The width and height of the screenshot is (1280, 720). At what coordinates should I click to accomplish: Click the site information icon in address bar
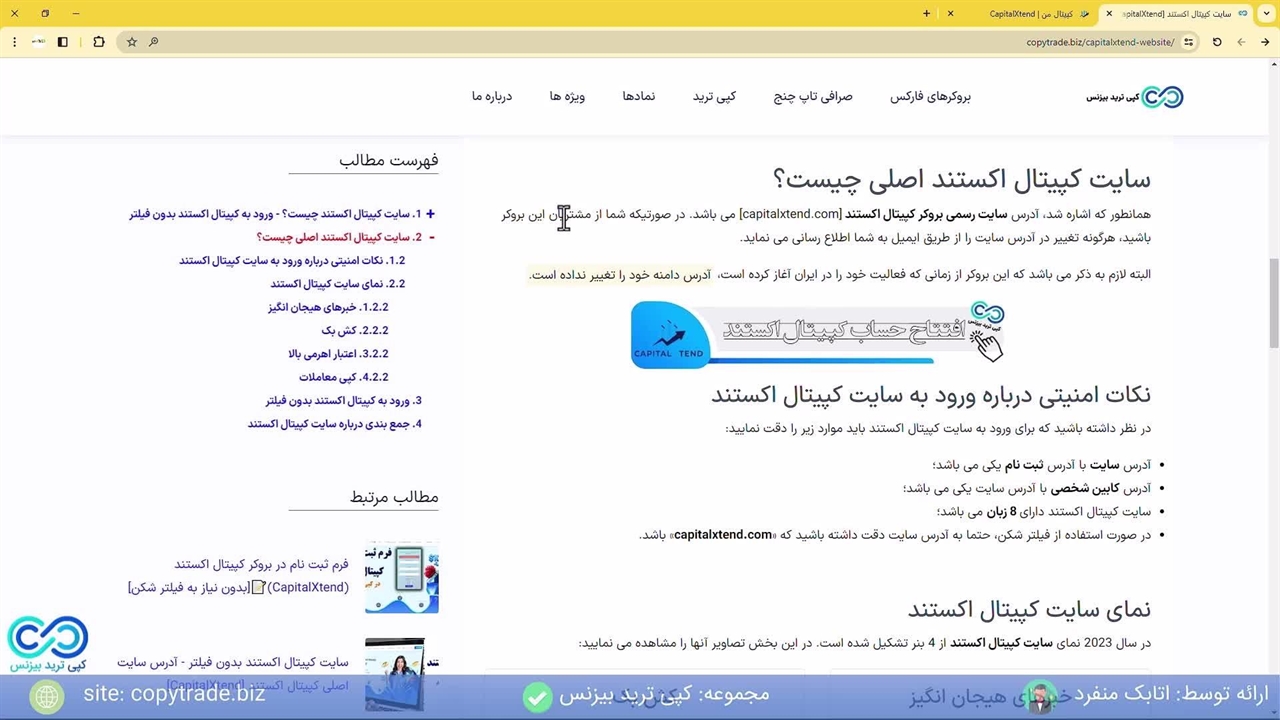click(1188, 42)
